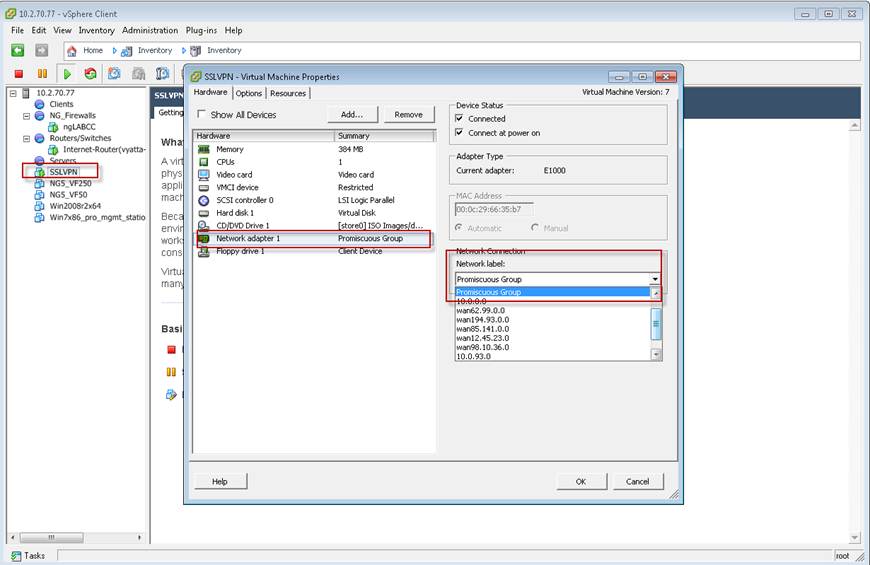Image resolution: width=870 pixels, height=565 pixels.
Task: Click the Remove hardware button
Action: [408, 114]
